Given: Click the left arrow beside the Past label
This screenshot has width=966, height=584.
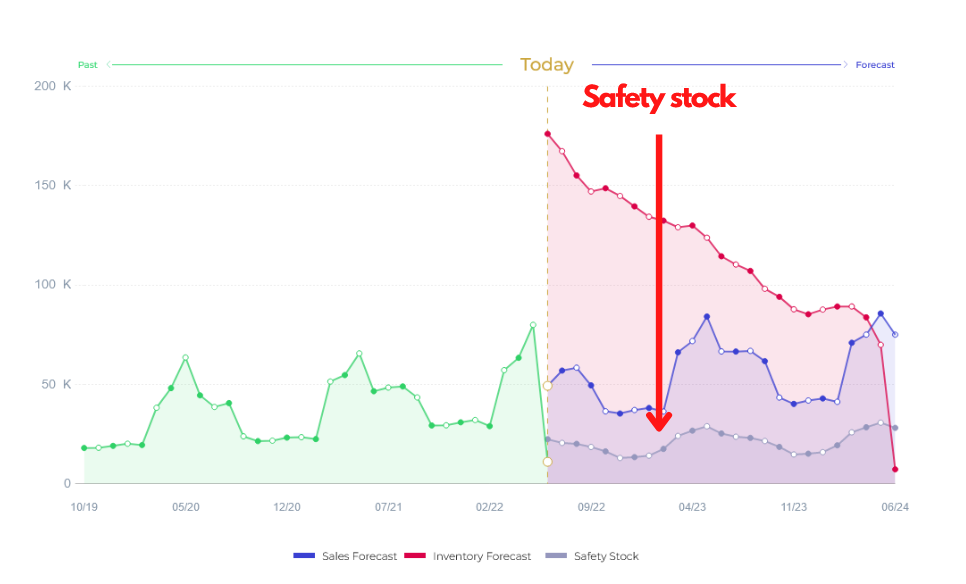Looking at the screenshot, I should tap(109, 65).
